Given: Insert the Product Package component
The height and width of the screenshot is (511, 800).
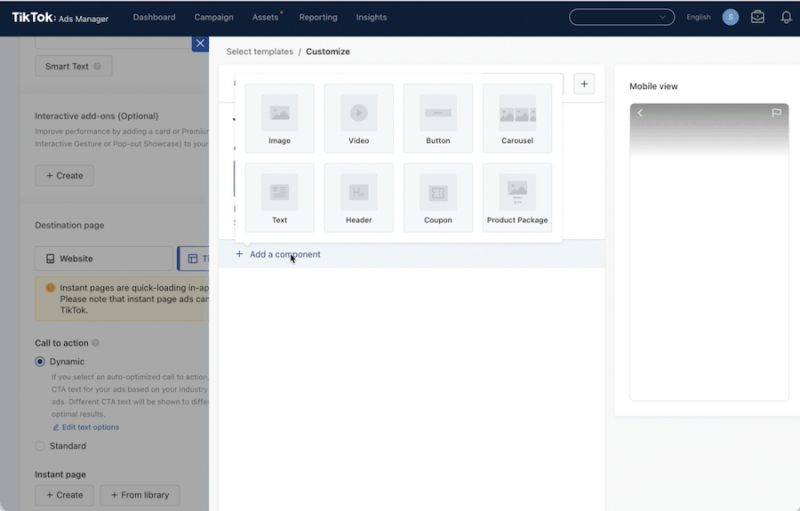Looking at the screenshot, I should pyautogui.click(x=517, y=197).
